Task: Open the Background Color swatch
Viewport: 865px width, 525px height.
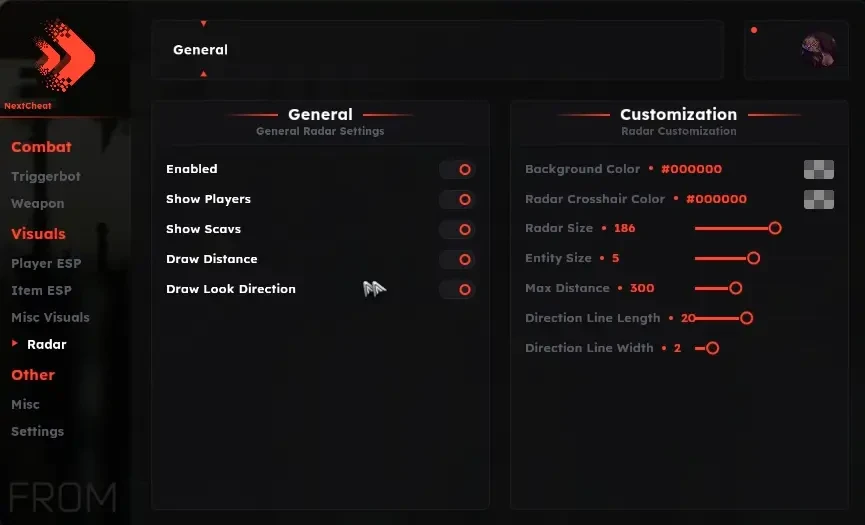Action: (x=819, y=169)
